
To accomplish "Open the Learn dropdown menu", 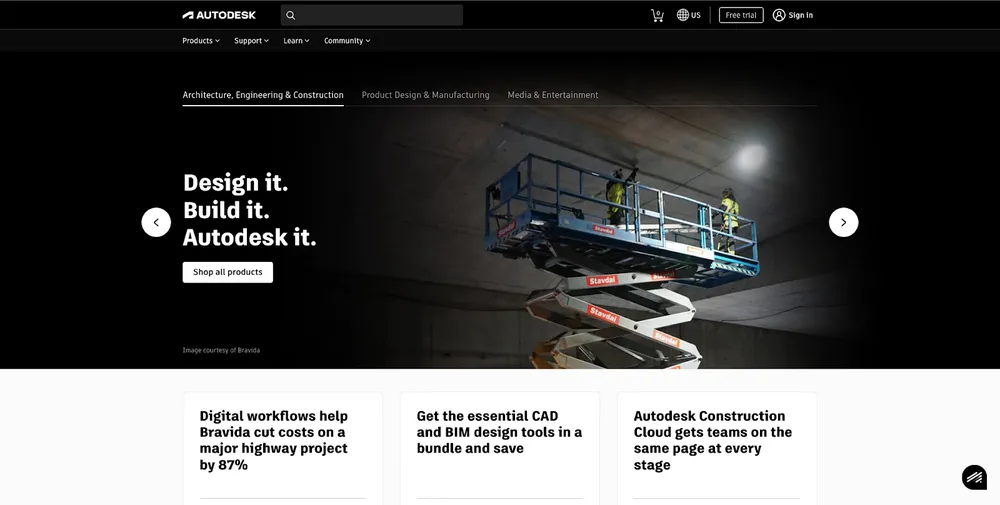I will click(x=296, y=41).
